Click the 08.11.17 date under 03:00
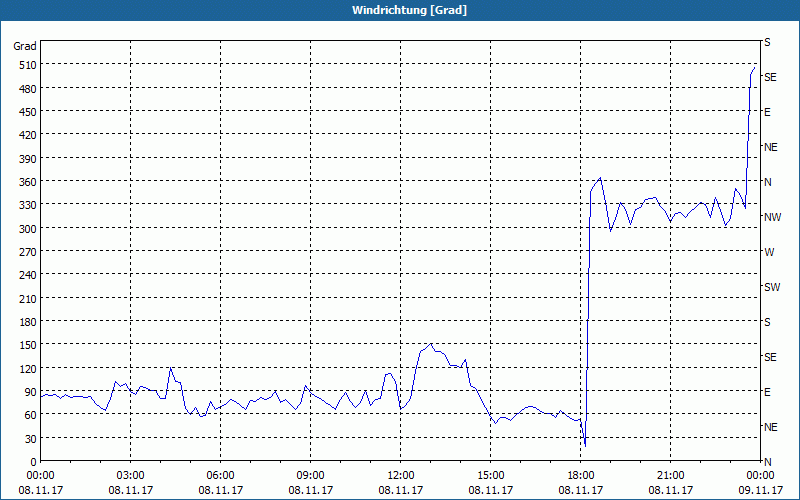800x500 pixels. click(131, 491)
